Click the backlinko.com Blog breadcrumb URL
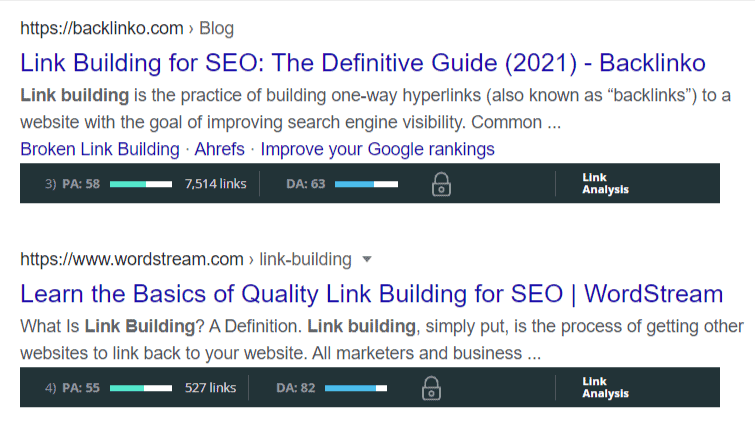Image resolution: width=755 pixels, height=433 pixels. (127, 28)
